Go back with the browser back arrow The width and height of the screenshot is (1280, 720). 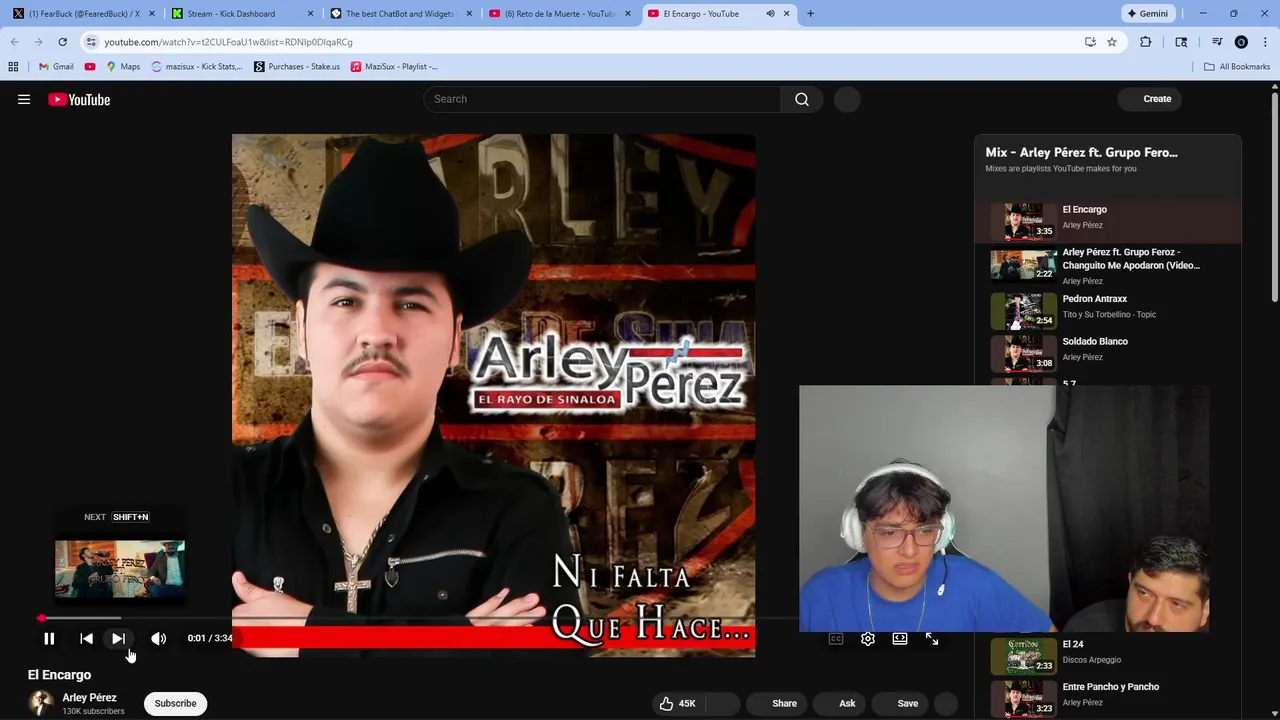coord(14,42)
